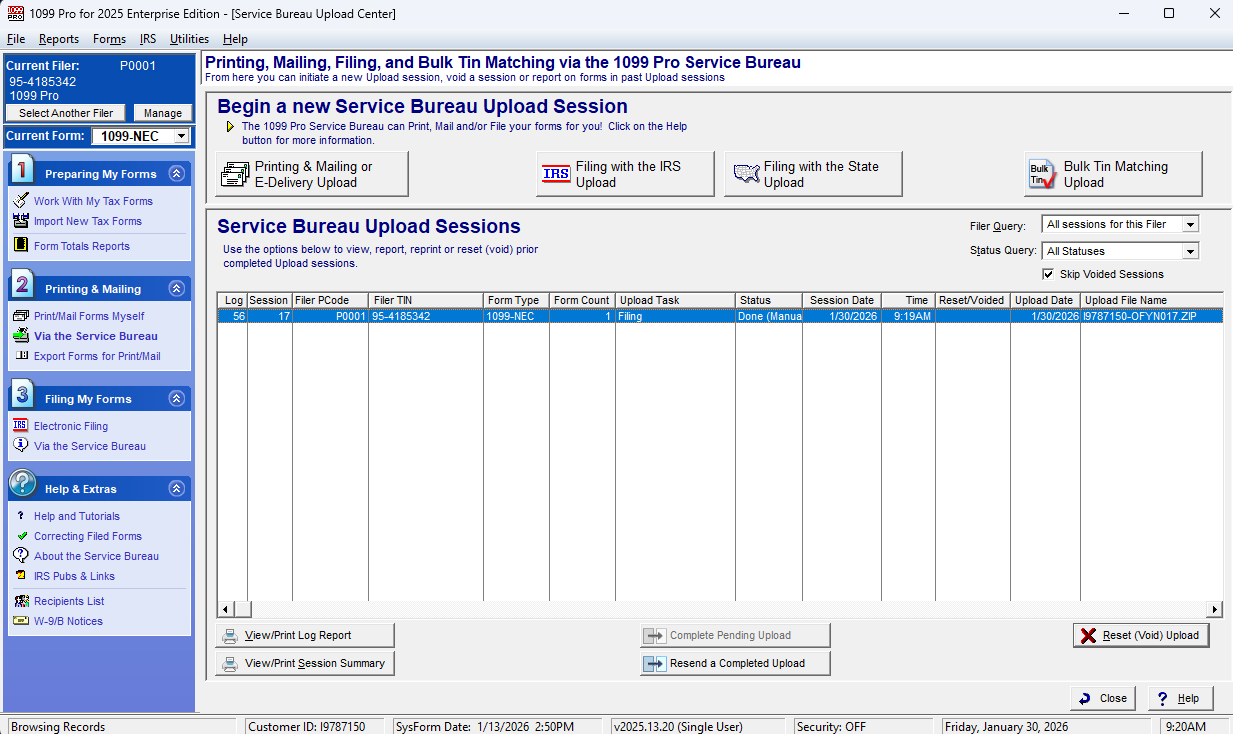Collapse the Filing My Forms panel

pyautogui.click(x=177, y=399)
